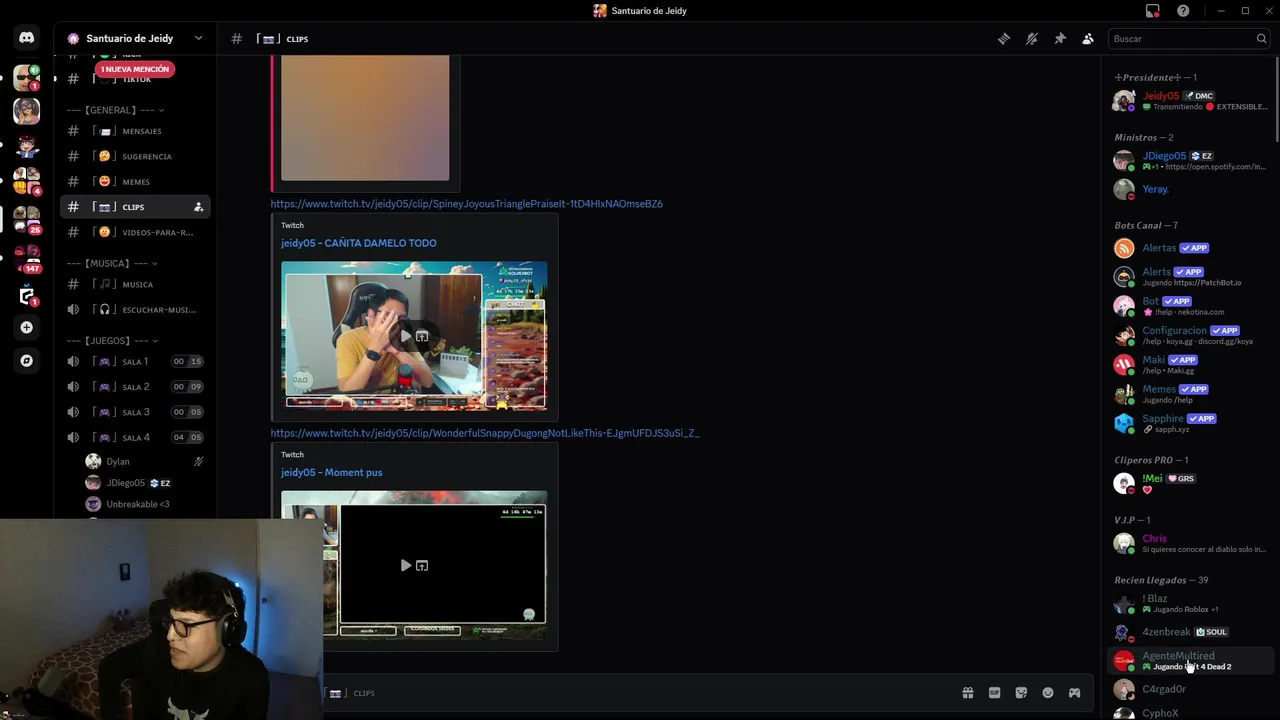Collapse the JUEGOS category

pyautogui.click(x=112, y=340)
